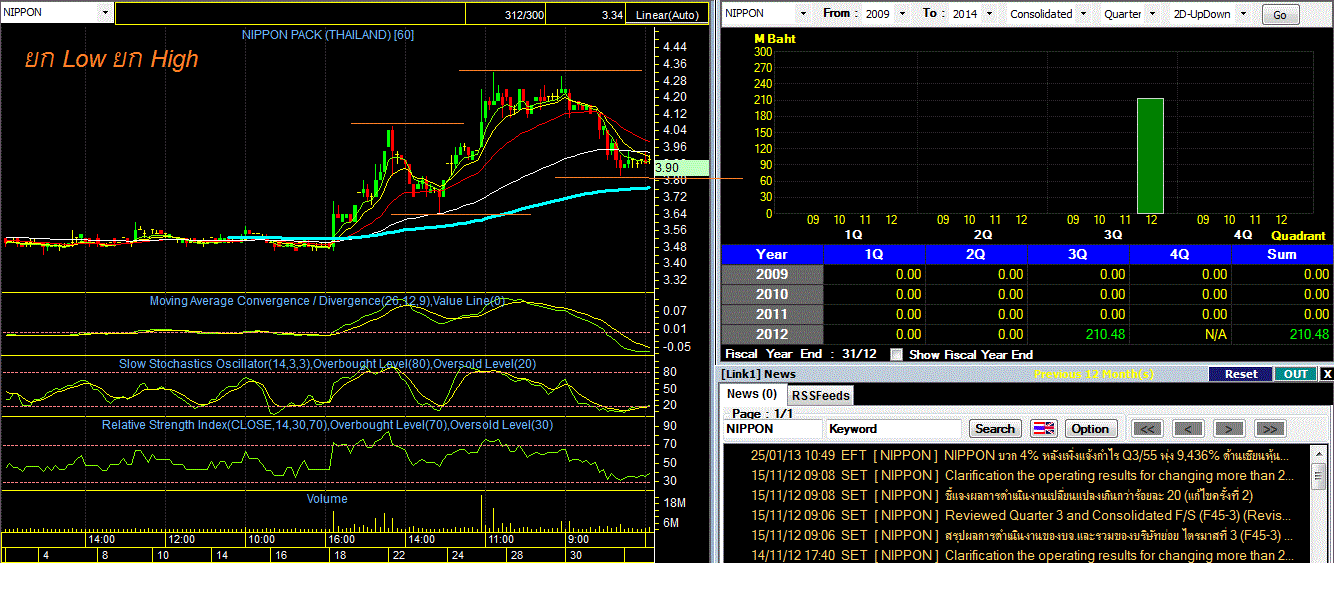Close the News panel with the X button
Image resolution: width=1334 pixels, height=601 pixels.
tap(1326, 374)
